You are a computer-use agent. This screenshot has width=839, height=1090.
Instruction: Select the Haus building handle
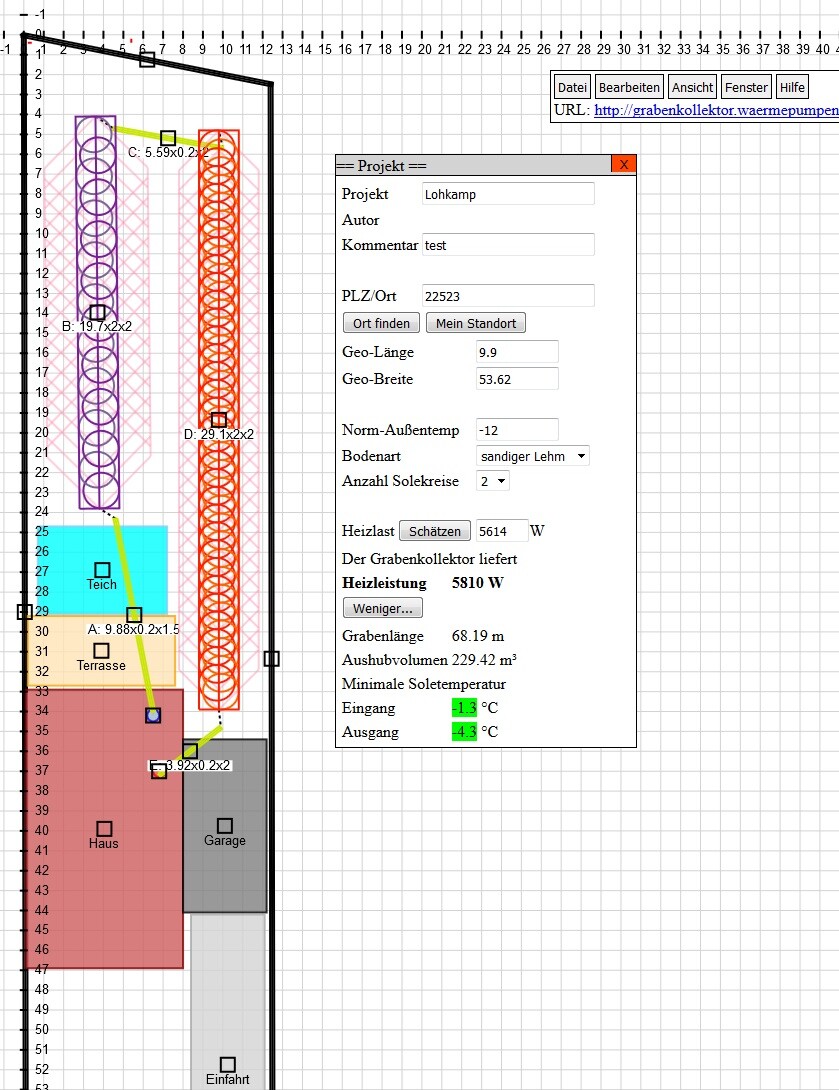(x=104, y=829)
